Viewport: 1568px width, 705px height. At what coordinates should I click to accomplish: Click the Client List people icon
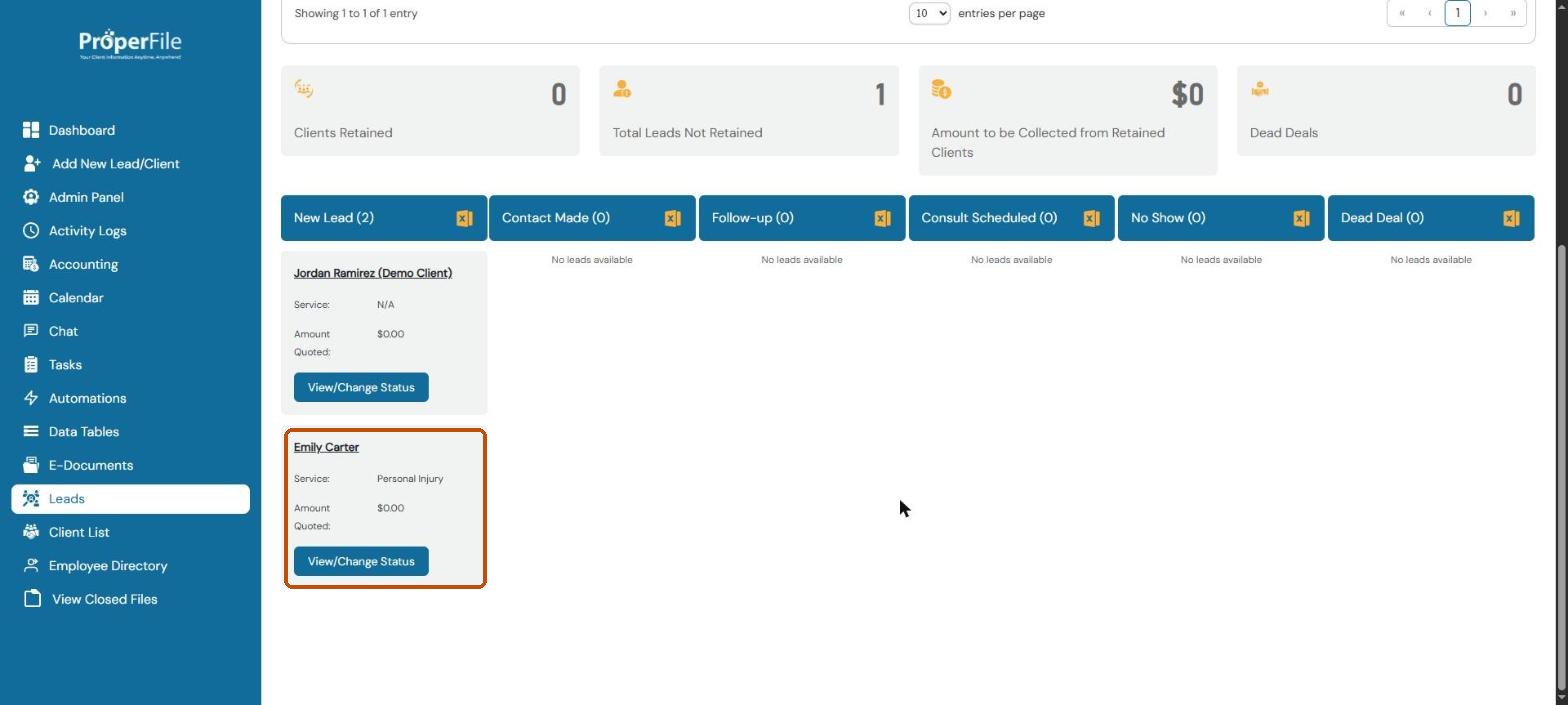[31, 532]
